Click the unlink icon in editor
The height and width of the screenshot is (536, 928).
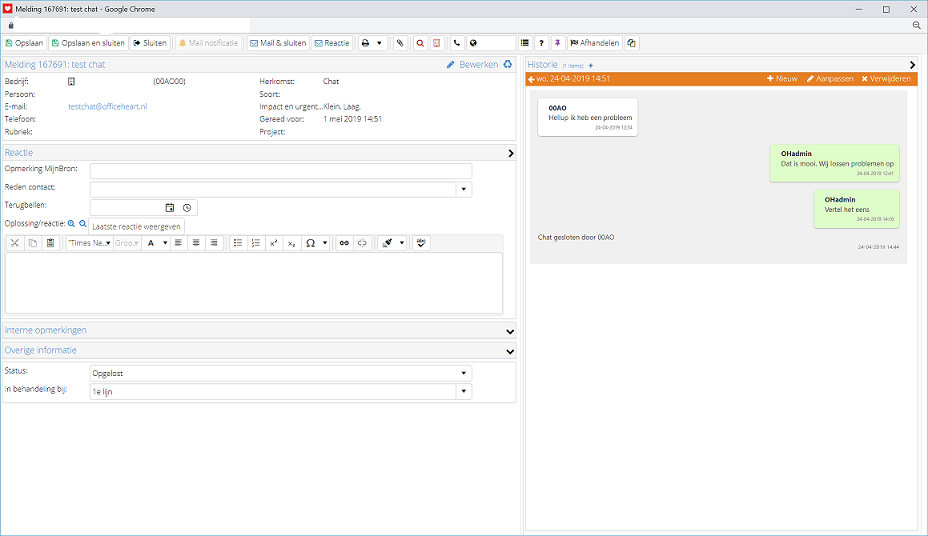point(362,243)
